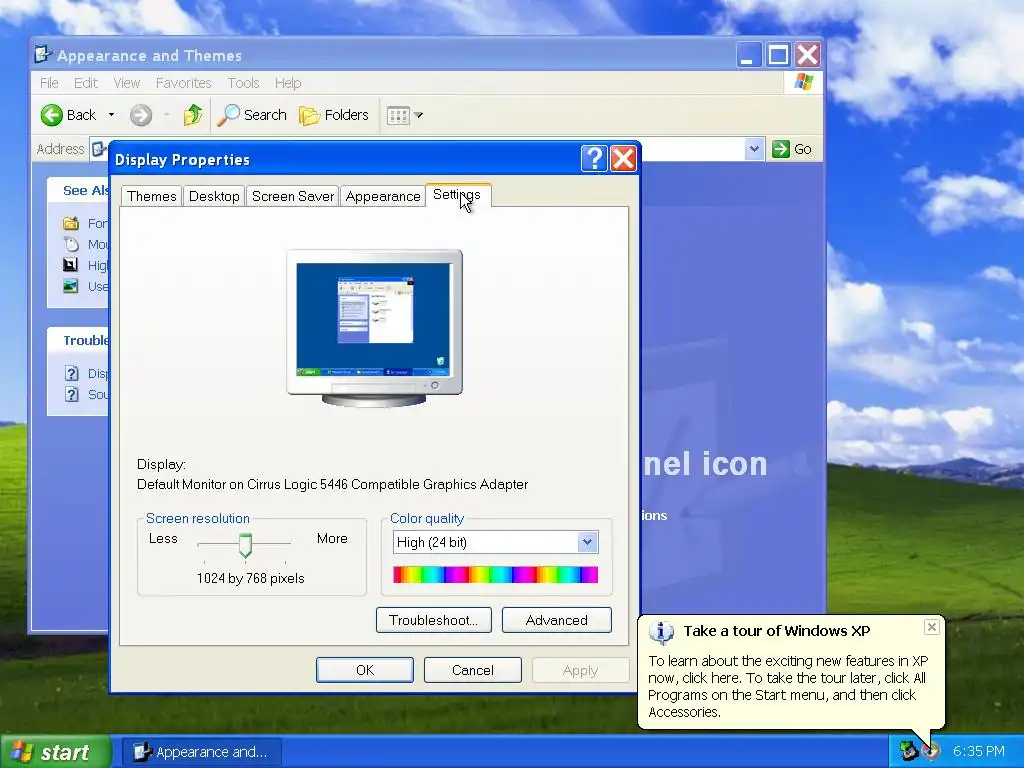Click the Advanced button
The height and width of the screenshot is (768, 1024).
[556, 620]
